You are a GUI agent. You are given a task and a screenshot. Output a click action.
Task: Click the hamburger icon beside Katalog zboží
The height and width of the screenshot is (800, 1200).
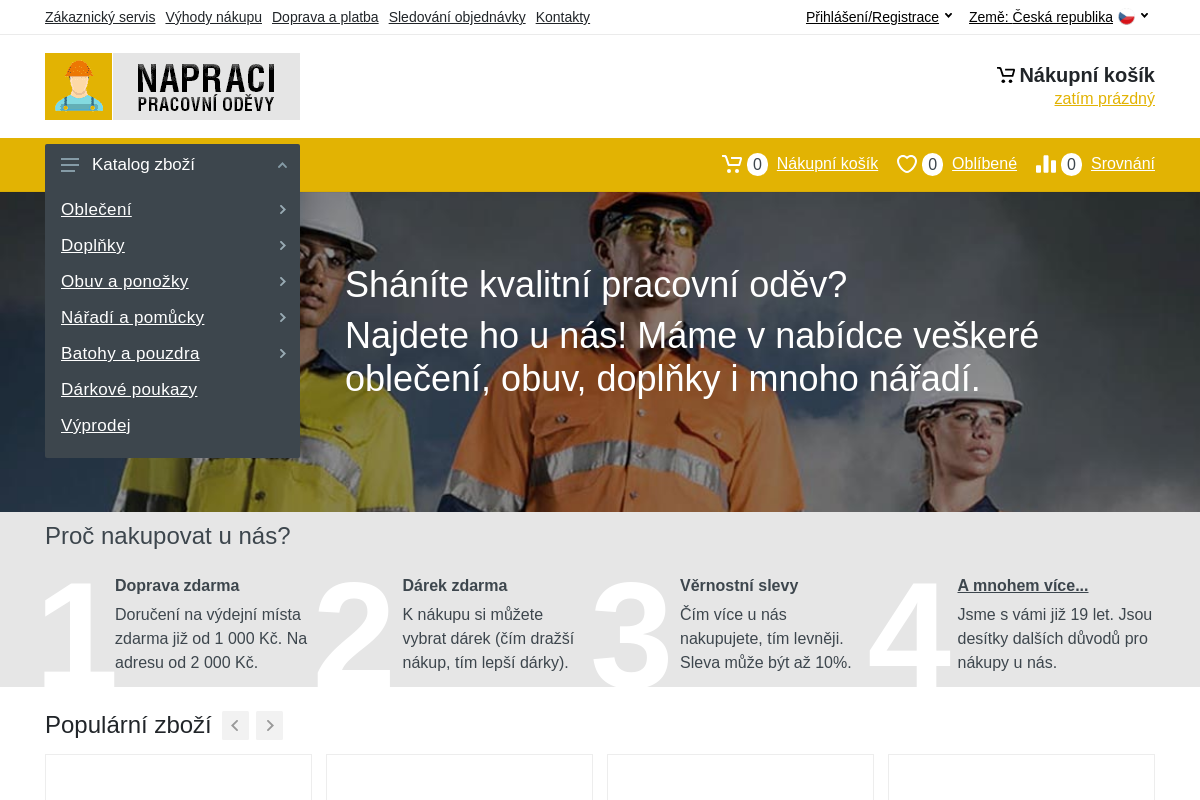click(70, 164)
